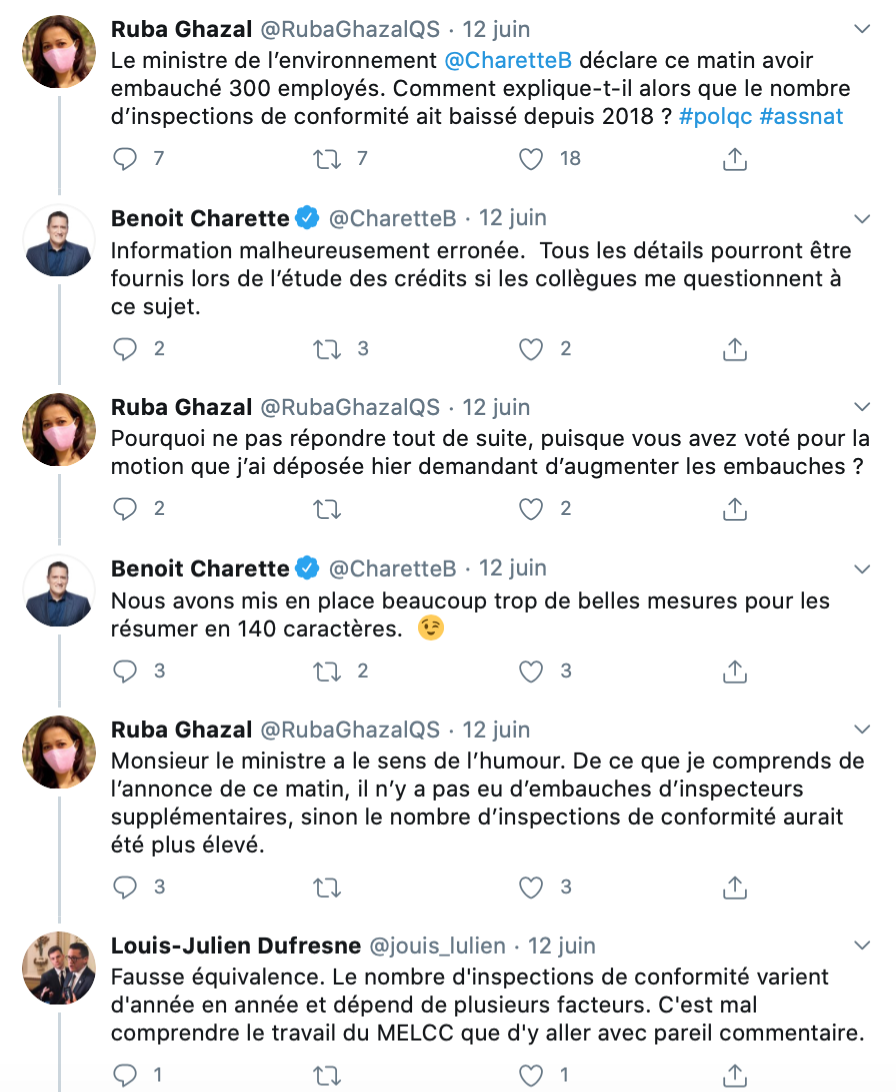The image size is (896, 1092).
Task: Retweet Ruba Ghazal's first tweet about 300 employés
Action: click(x=327, y=159)
